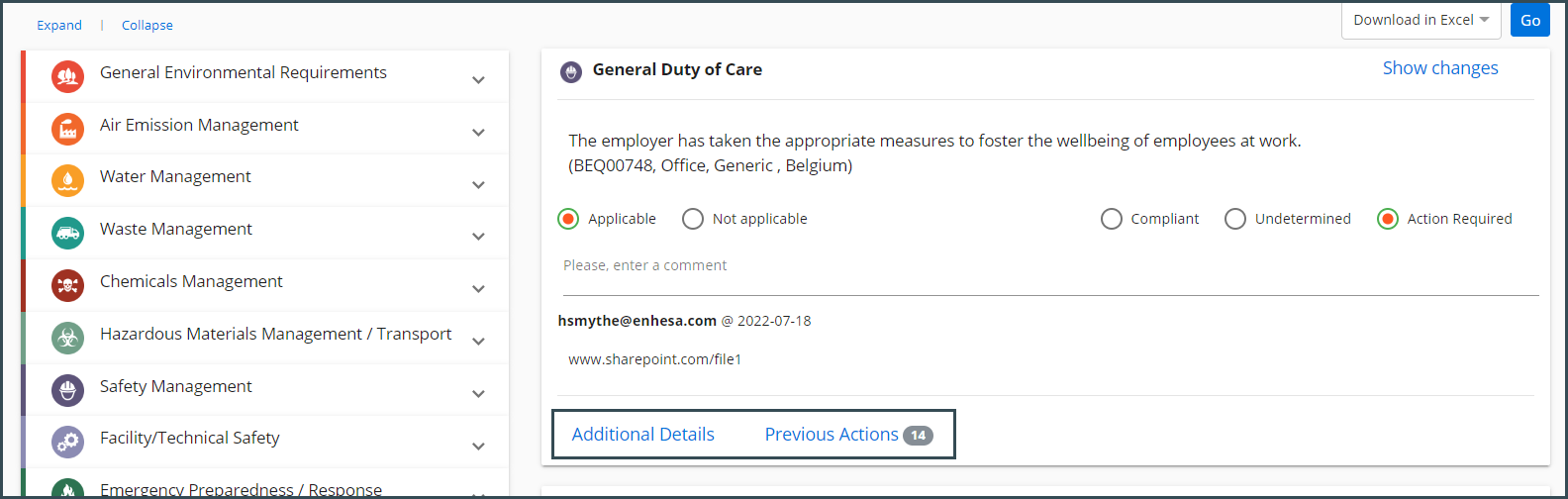This screenshot has width=1568, height=499.
Task: Select the Not applicable radio button
Action: (x=693, y=219)
